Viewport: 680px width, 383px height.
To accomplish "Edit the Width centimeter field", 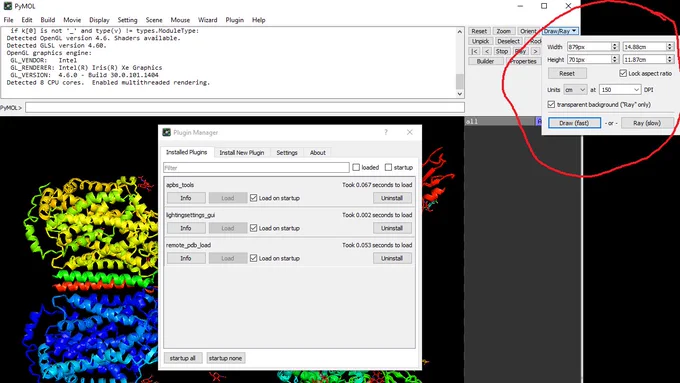I will pos(644,46).
